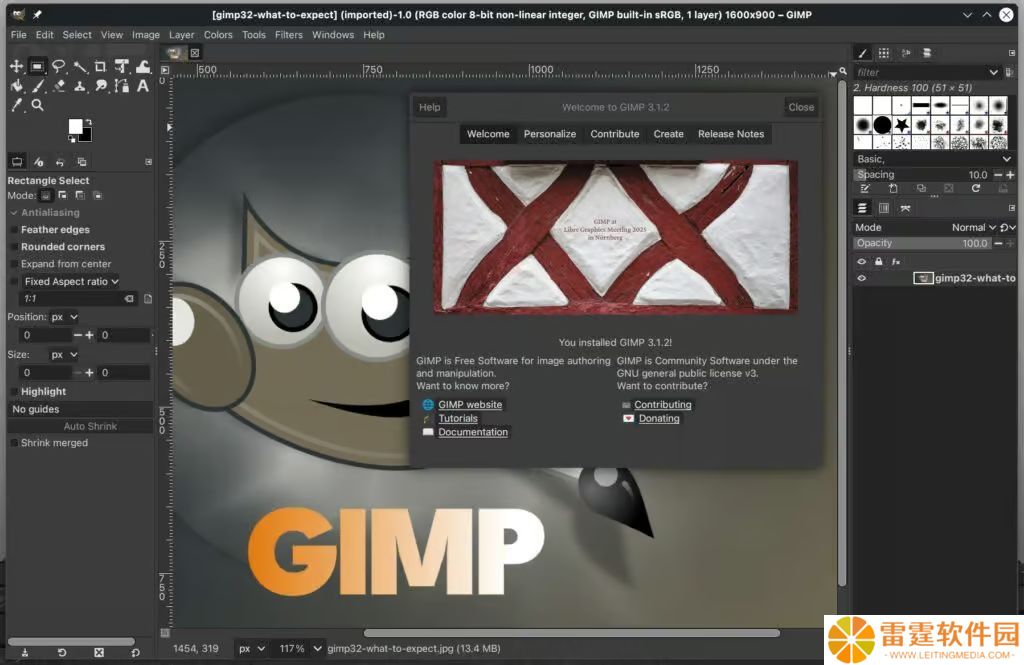Open the Basic brush tag dropdown
The width and height of the screenshot is (1024, 665).
pos(934,159)
